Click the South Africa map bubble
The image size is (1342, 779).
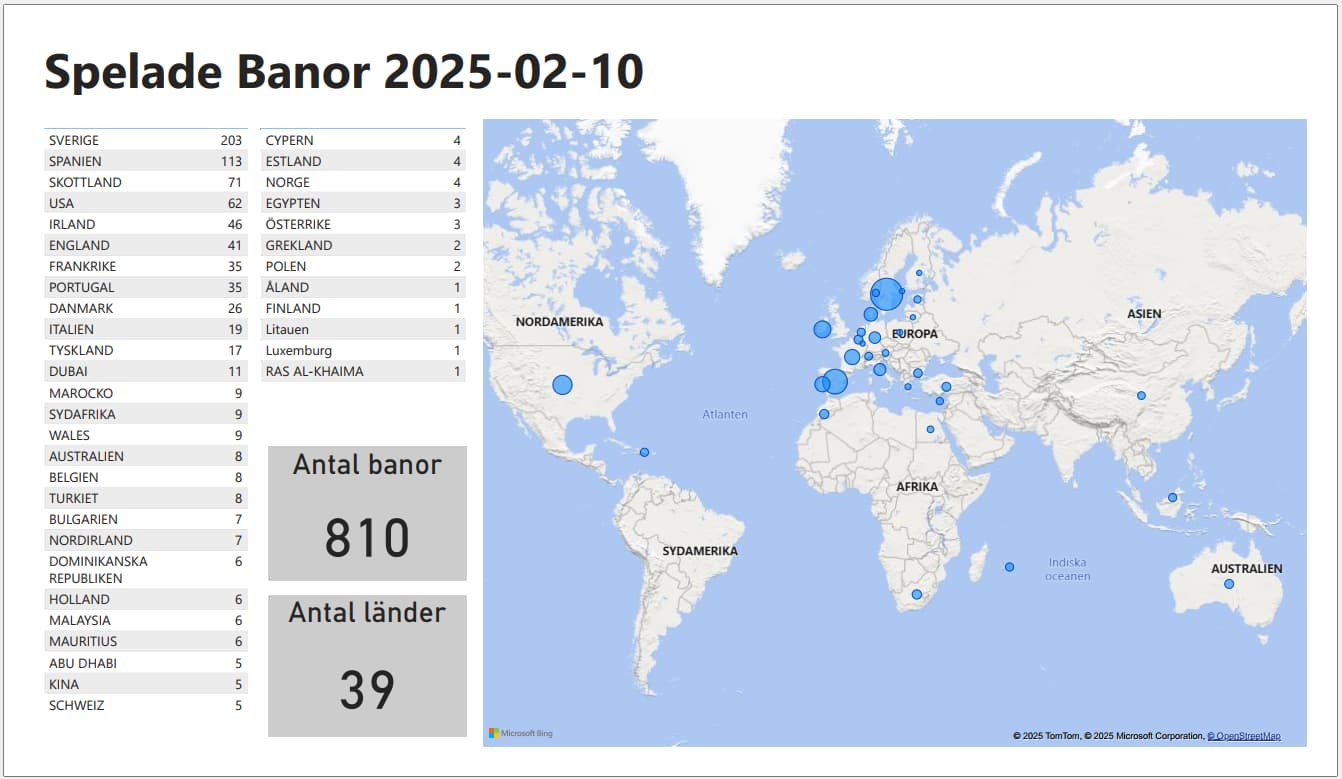point(916,594)
